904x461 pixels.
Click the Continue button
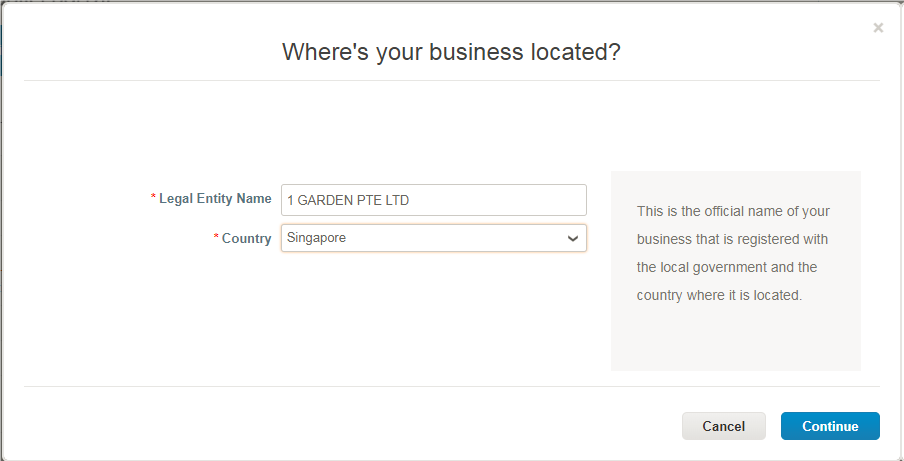point(830,426)
